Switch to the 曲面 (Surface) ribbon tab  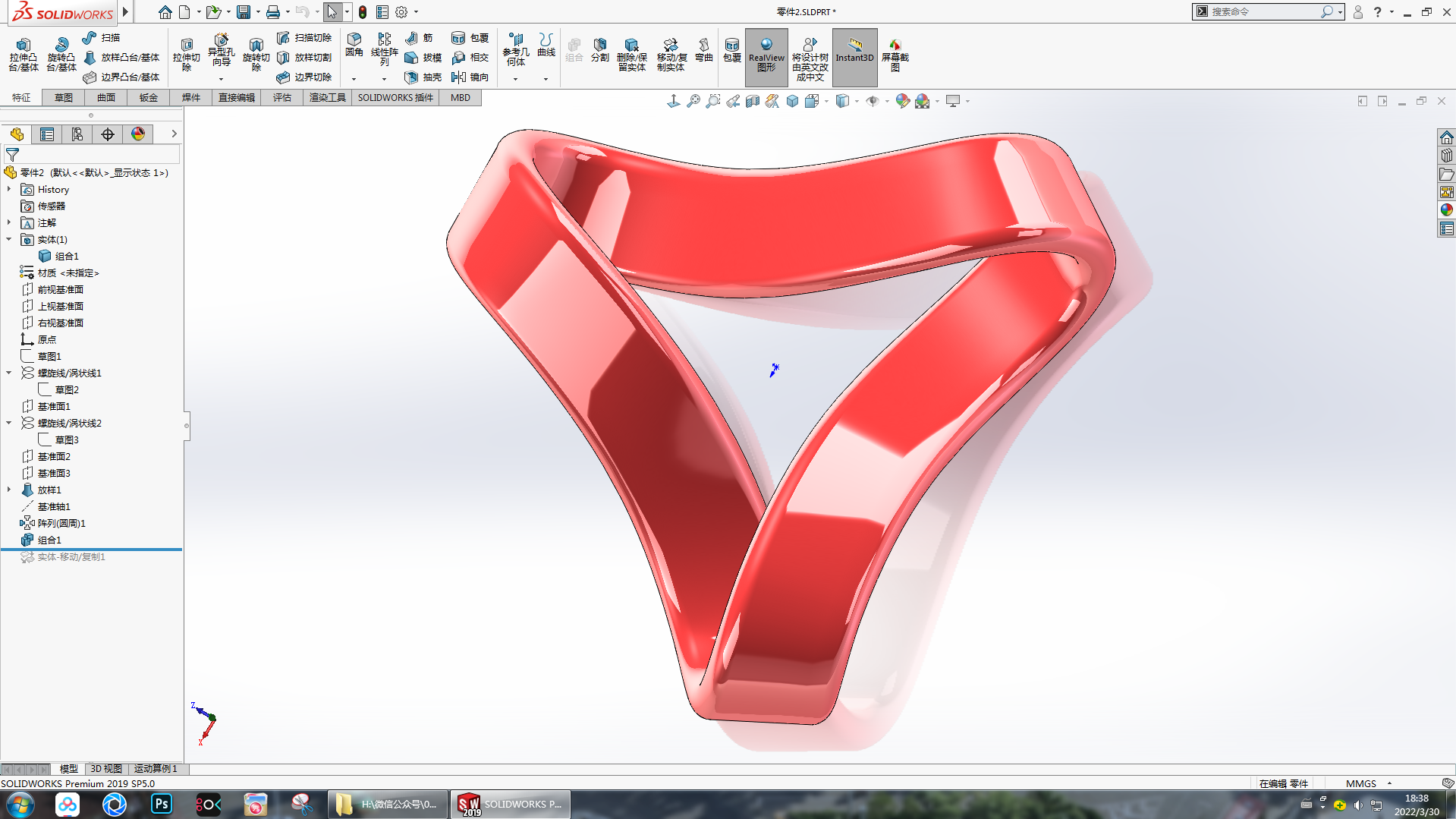tap(106, 97)
